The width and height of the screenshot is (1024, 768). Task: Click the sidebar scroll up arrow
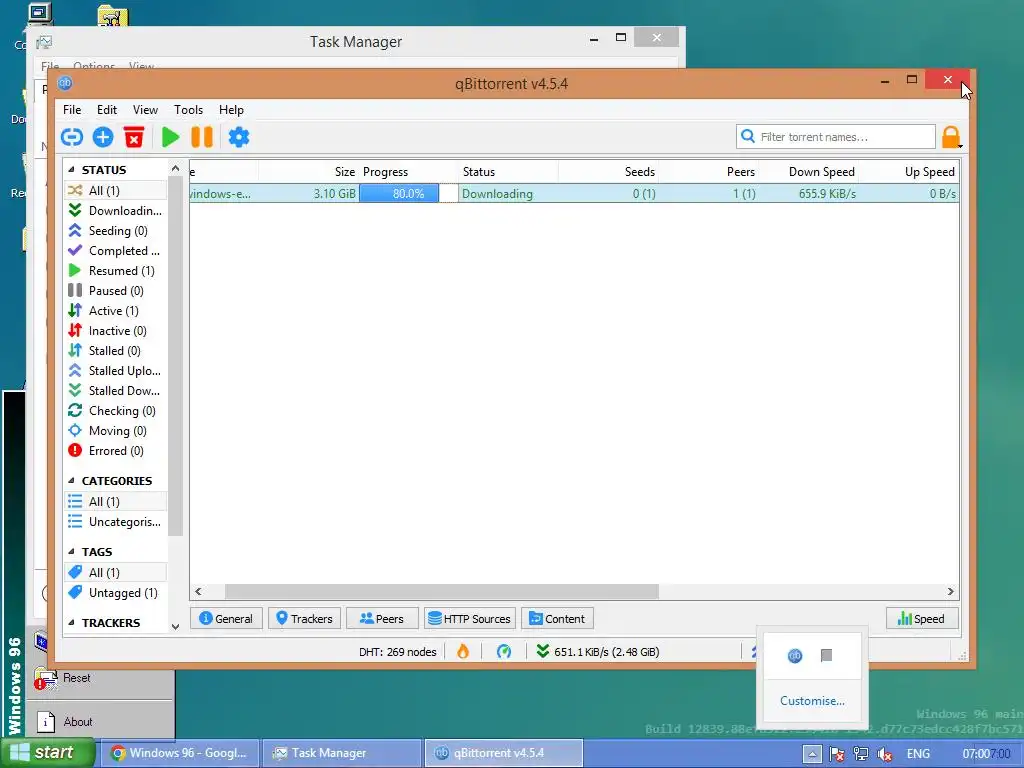click(175, 168)
